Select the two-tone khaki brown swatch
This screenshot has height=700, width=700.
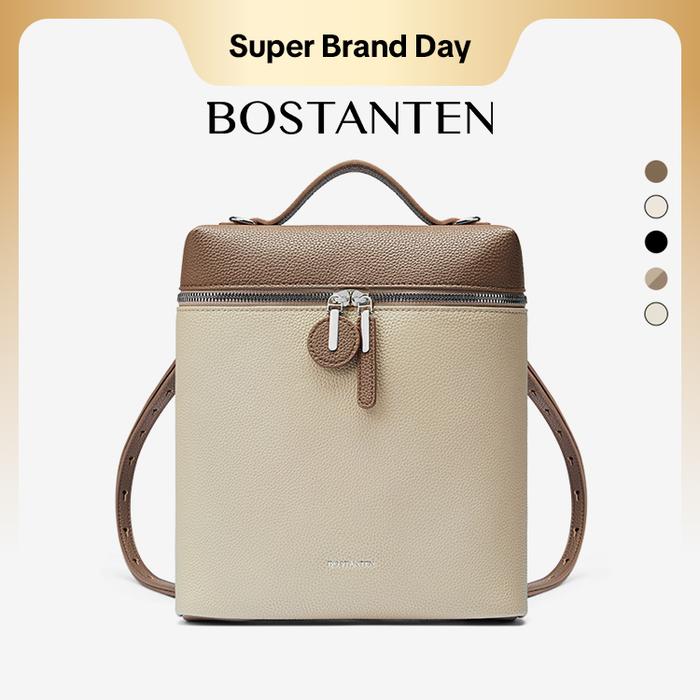tap(656, 279)
